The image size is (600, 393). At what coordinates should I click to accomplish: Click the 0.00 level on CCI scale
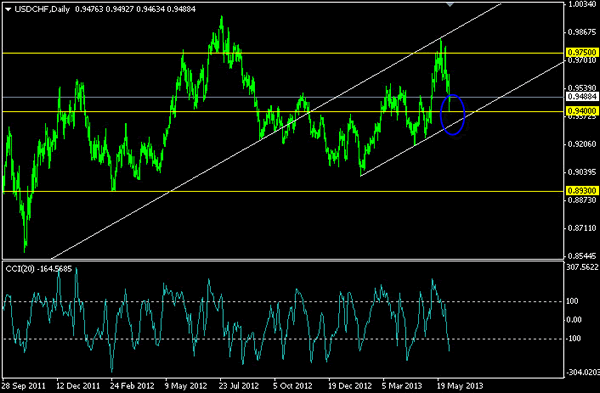tap(574, 320)
